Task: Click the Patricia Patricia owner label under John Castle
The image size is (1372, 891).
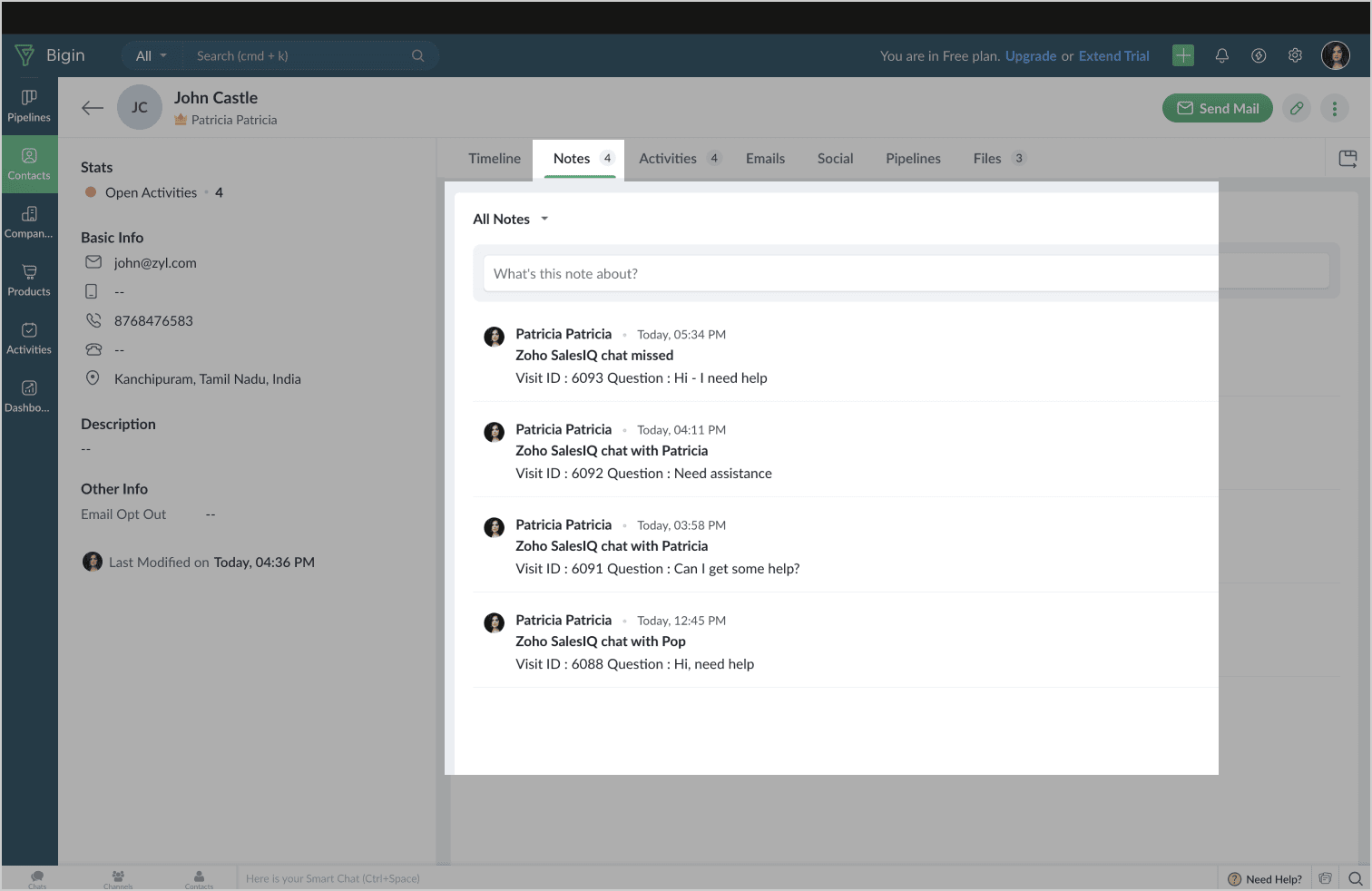Action: tap(234, 120)
